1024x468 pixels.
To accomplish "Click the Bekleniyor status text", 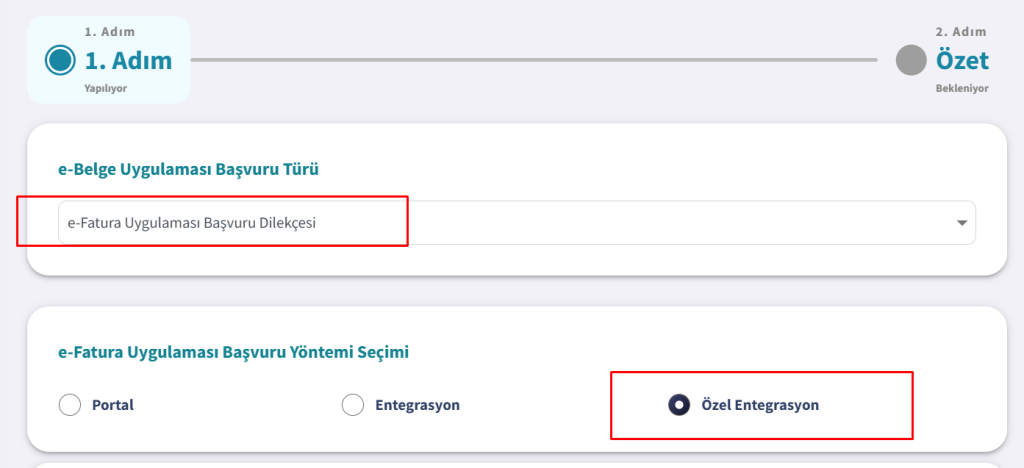I will (x=962, y=88).
